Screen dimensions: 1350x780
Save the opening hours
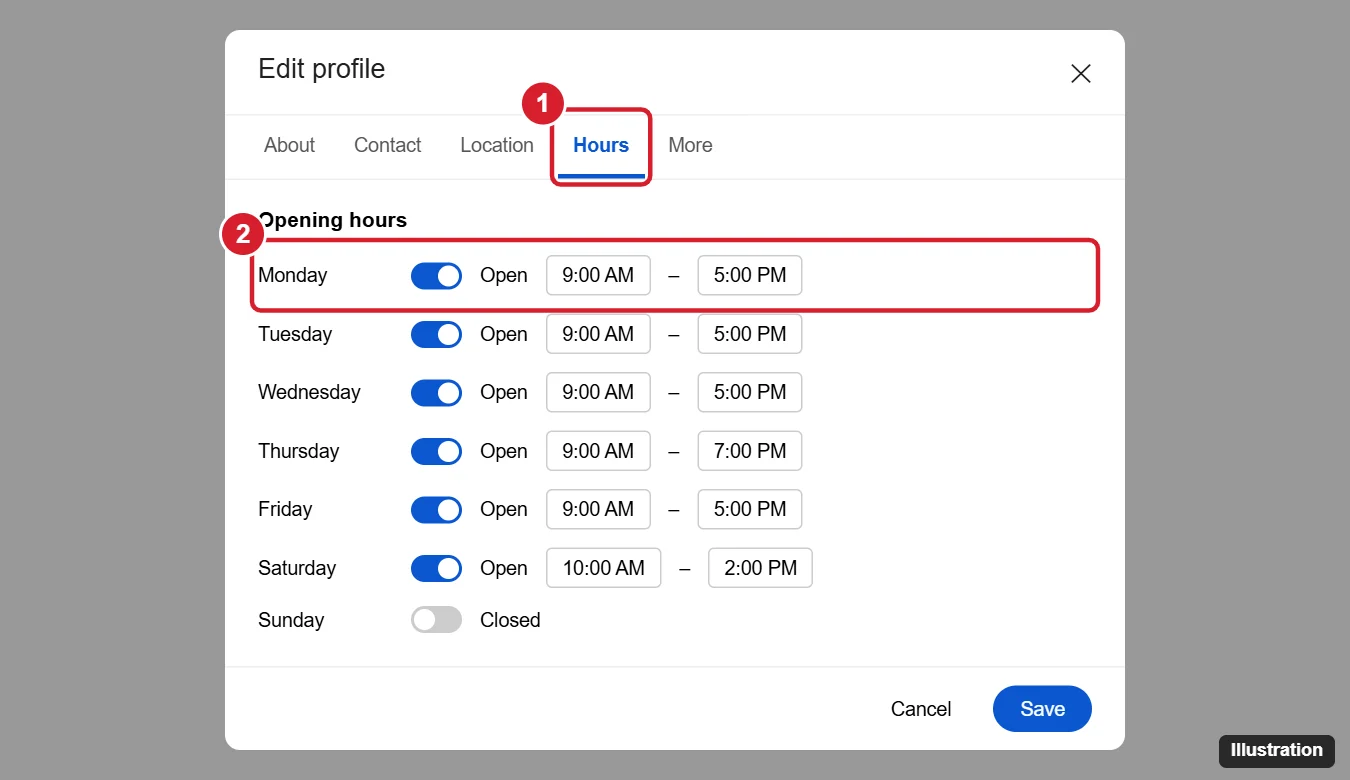(x=1042, y=709)
